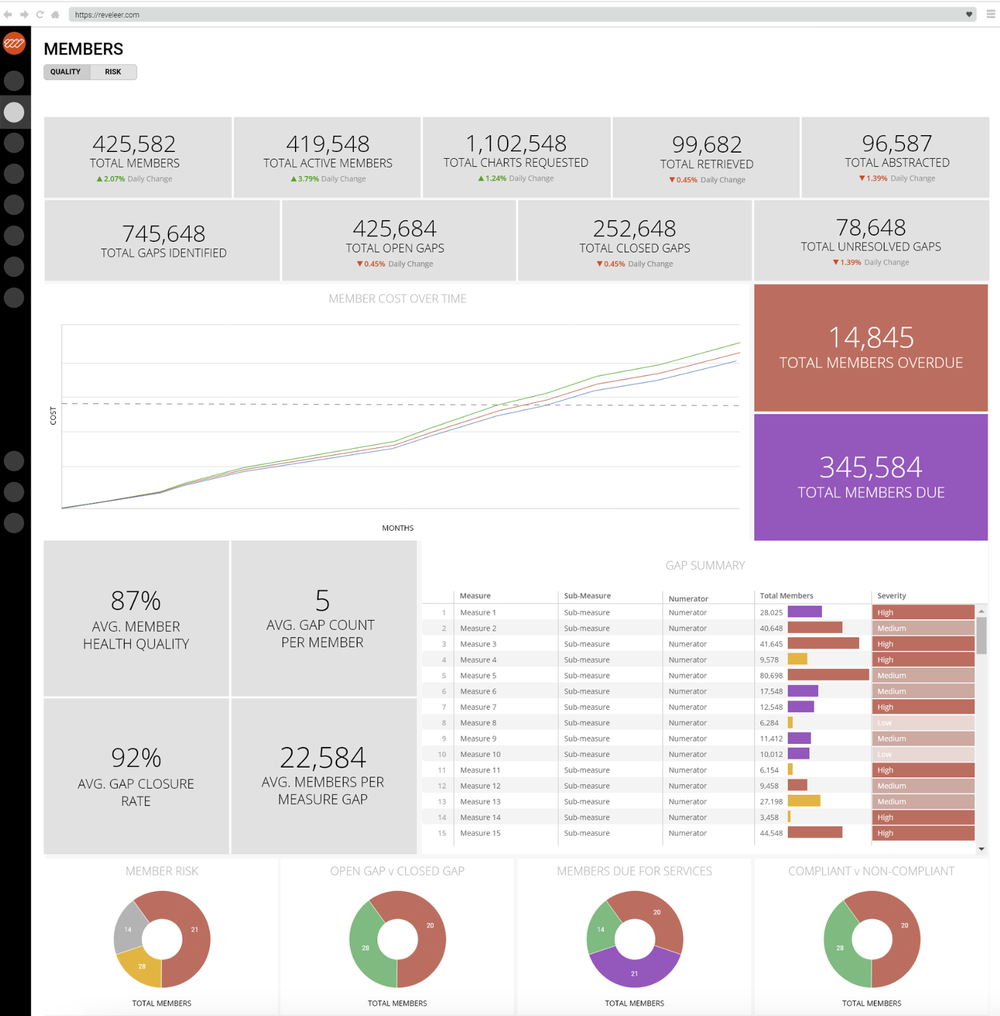This screenshot has width=1000, height=1016.
Task: Click the Member Cost Over Time chart title
Action: click(x=397, y=299)
